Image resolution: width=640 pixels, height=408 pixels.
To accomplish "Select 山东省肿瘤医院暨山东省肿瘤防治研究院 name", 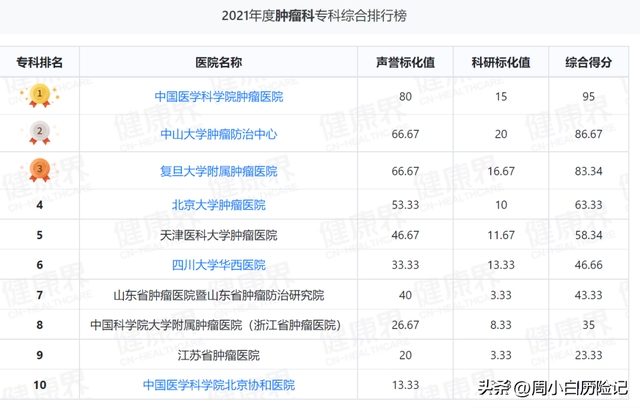I will [x=219, y=295].
